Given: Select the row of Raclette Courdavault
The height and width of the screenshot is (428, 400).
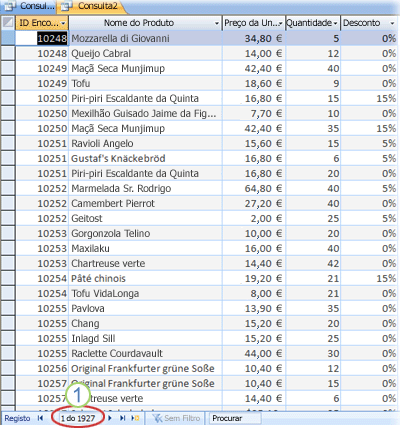Looking at the screenshot, I should [8, 353].
